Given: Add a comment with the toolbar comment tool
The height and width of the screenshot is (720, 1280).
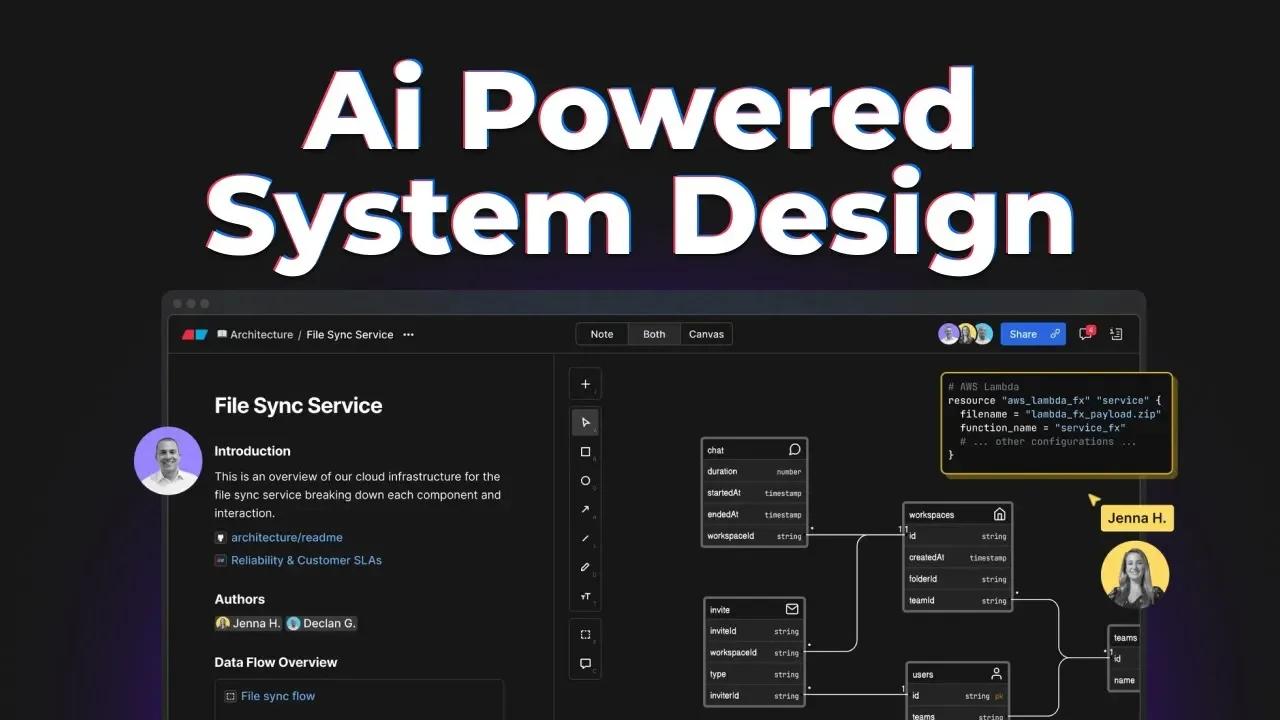Looking at the screenshot, I should 585,663.
